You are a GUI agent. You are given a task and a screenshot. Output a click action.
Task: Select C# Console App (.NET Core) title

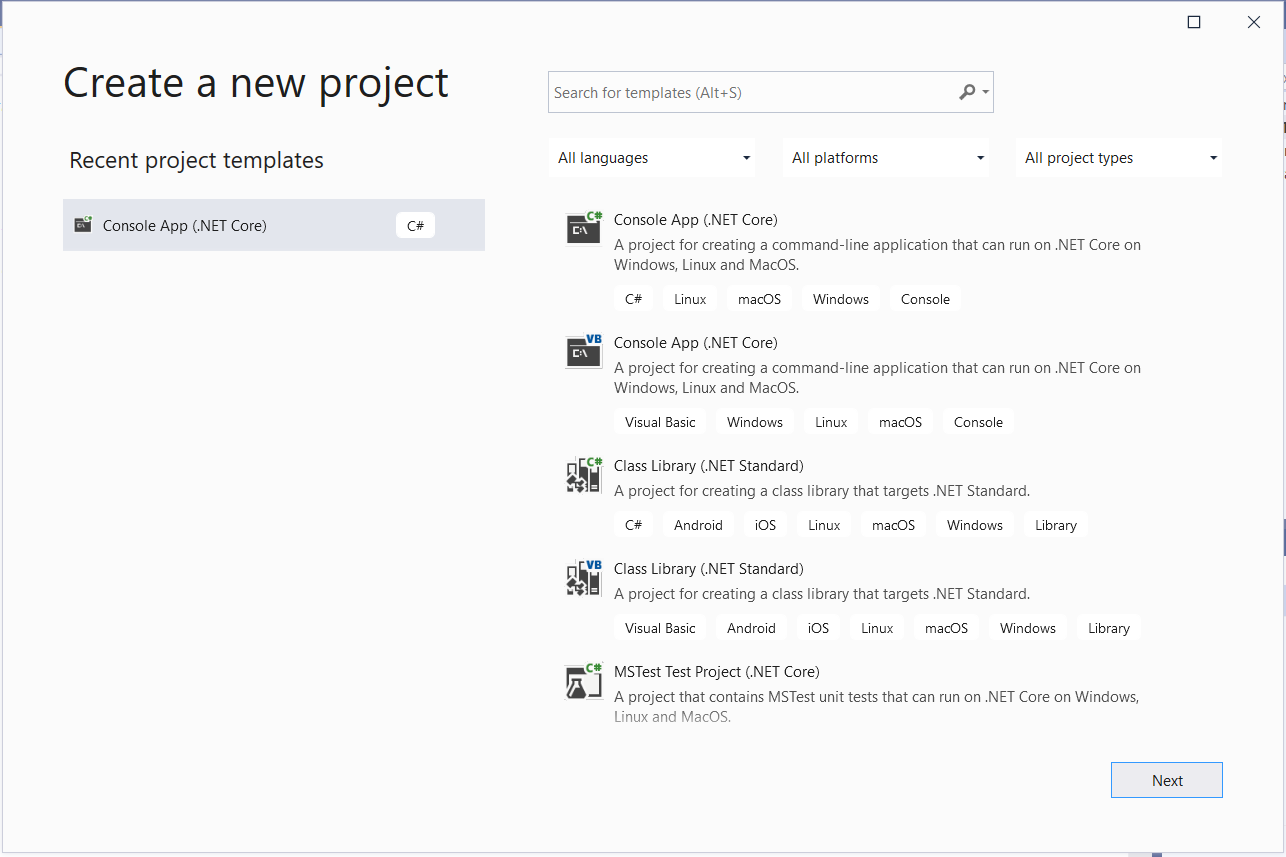(x=696, y=220)
